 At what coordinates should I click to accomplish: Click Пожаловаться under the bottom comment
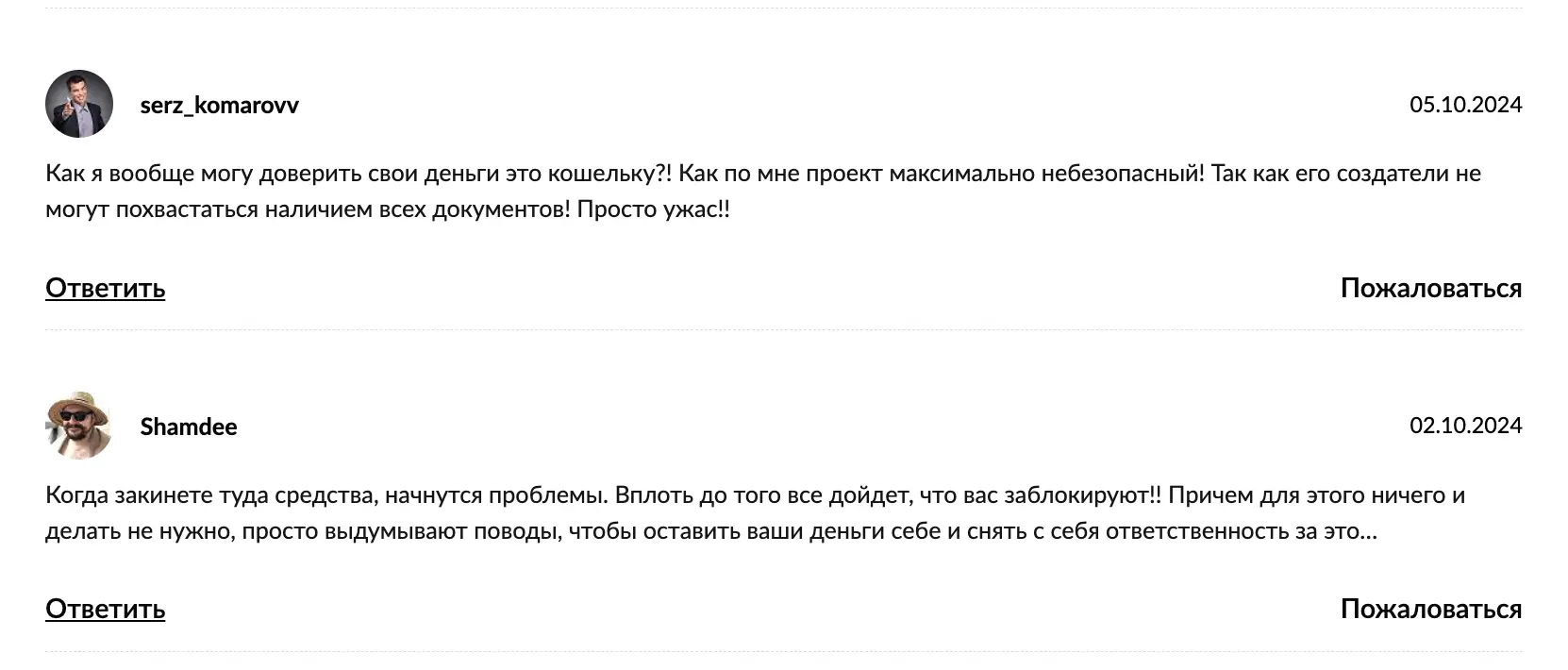1430,609
